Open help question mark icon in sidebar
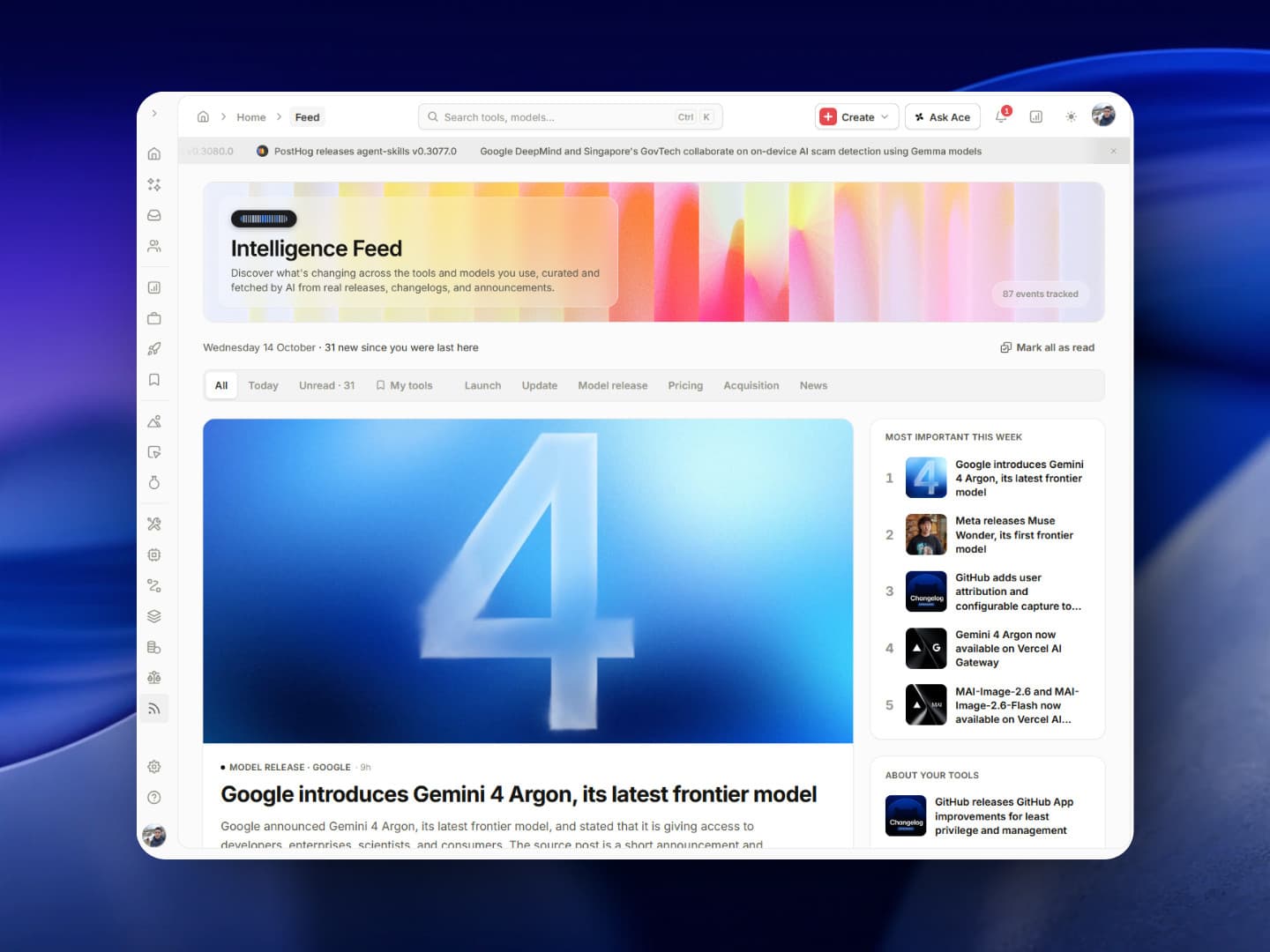 click(x=154, y=798)
